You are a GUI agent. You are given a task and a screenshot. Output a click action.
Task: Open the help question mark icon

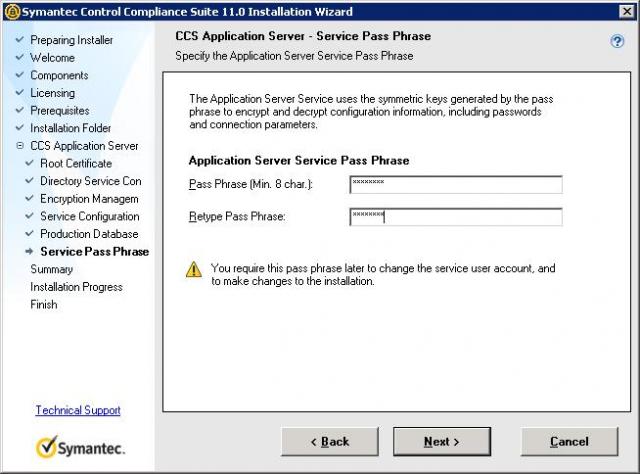(617, 41)
